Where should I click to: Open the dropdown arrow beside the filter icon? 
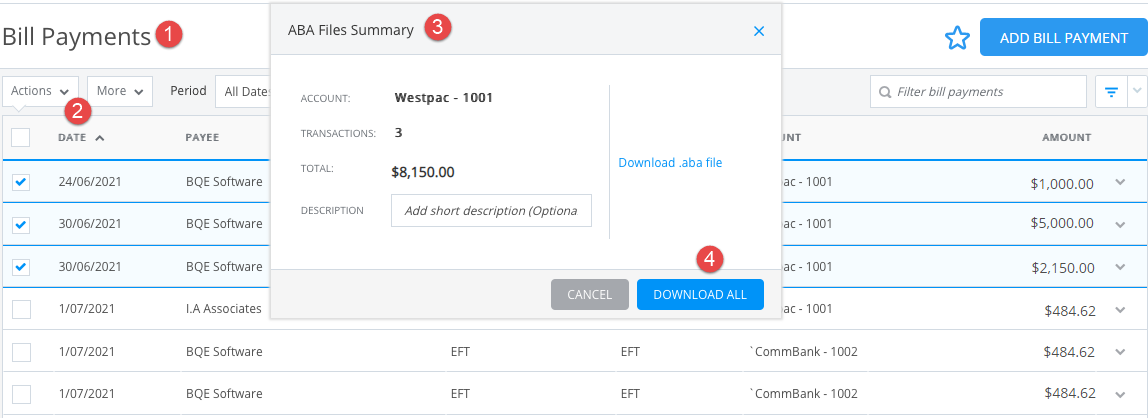coord(1137,91)
